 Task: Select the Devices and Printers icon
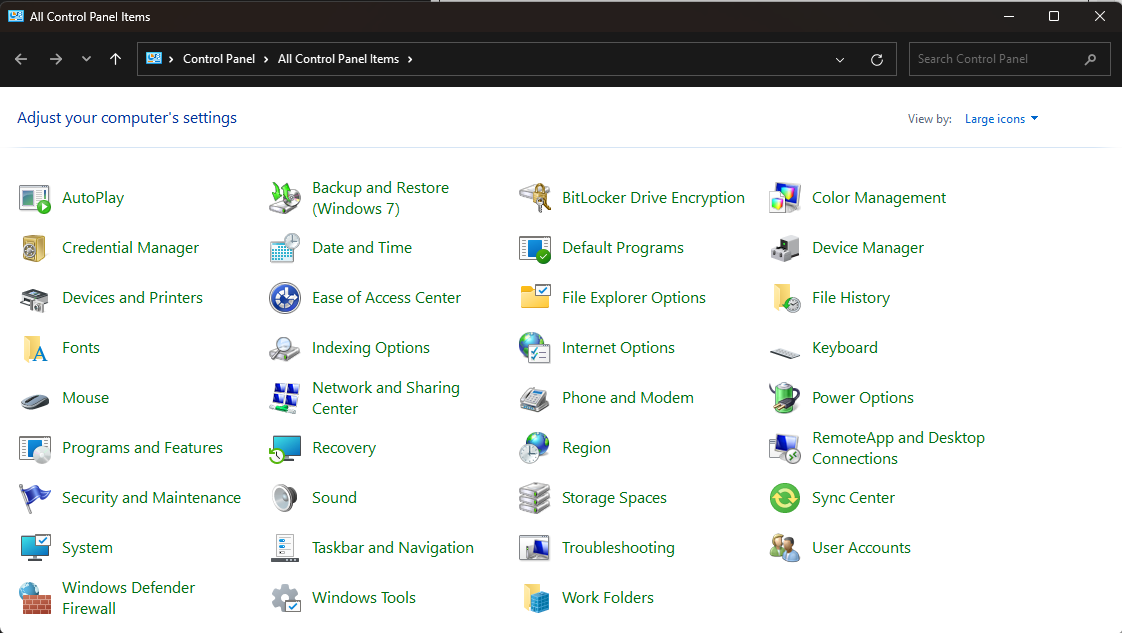click(34, 298)
